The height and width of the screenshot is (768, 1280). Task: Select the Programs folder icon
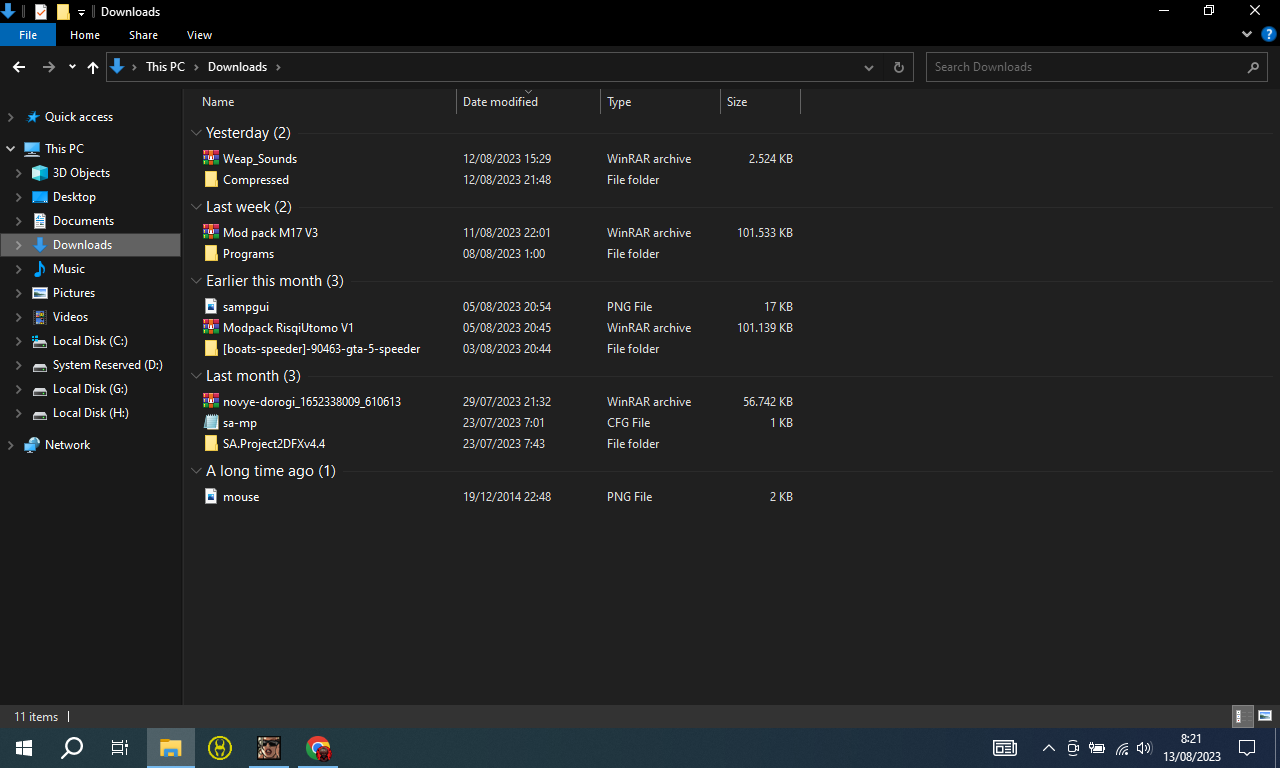[211, 254]
